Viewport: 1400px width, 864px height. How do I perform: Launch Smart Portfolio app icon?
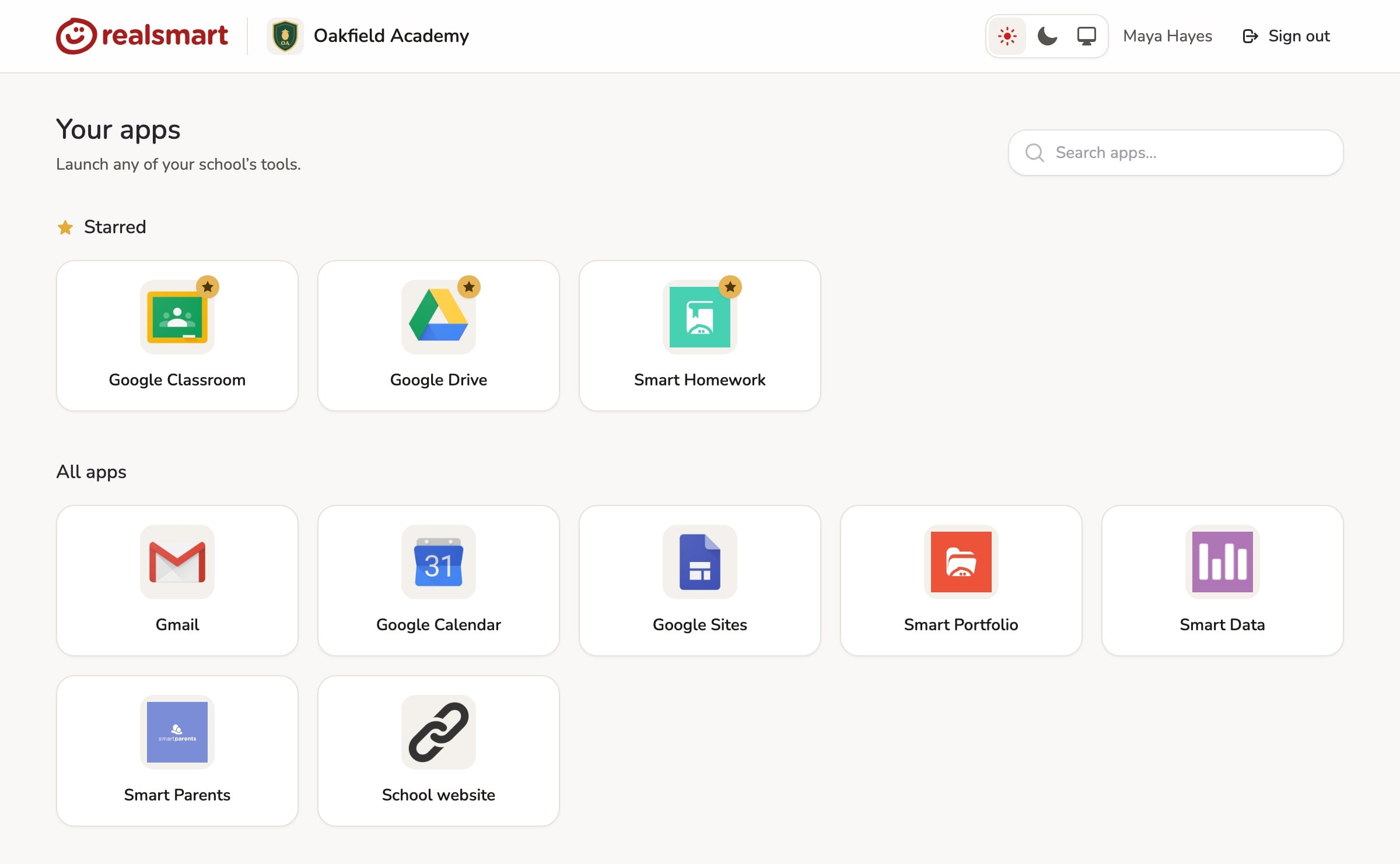tap(961, 562)
